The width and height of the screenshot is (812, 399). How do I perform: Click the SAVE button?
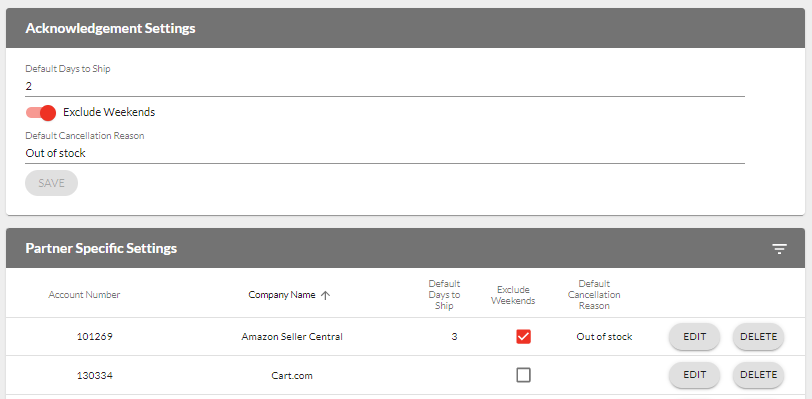click(x=51, y=183)
